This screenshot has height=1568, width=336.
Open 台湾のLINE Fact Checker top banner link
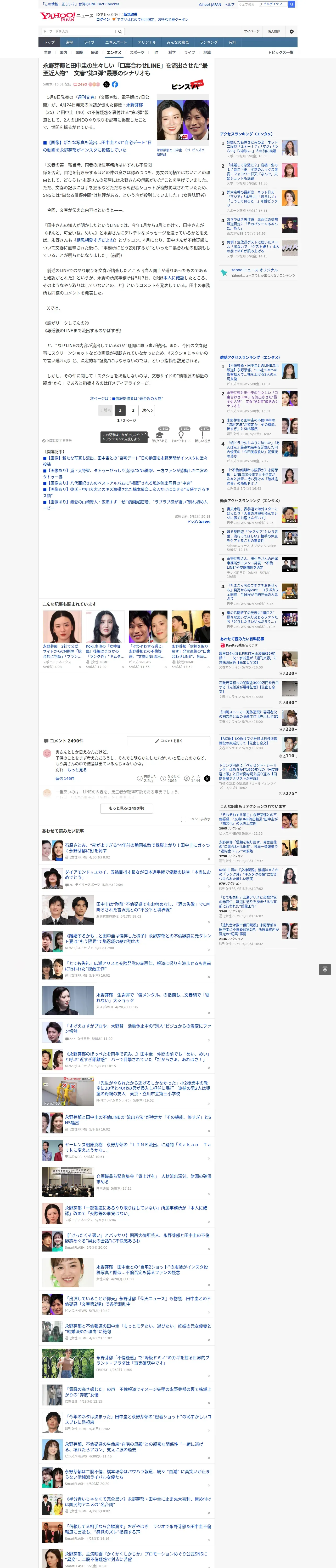pyautogui.click(x=81, y=4)
